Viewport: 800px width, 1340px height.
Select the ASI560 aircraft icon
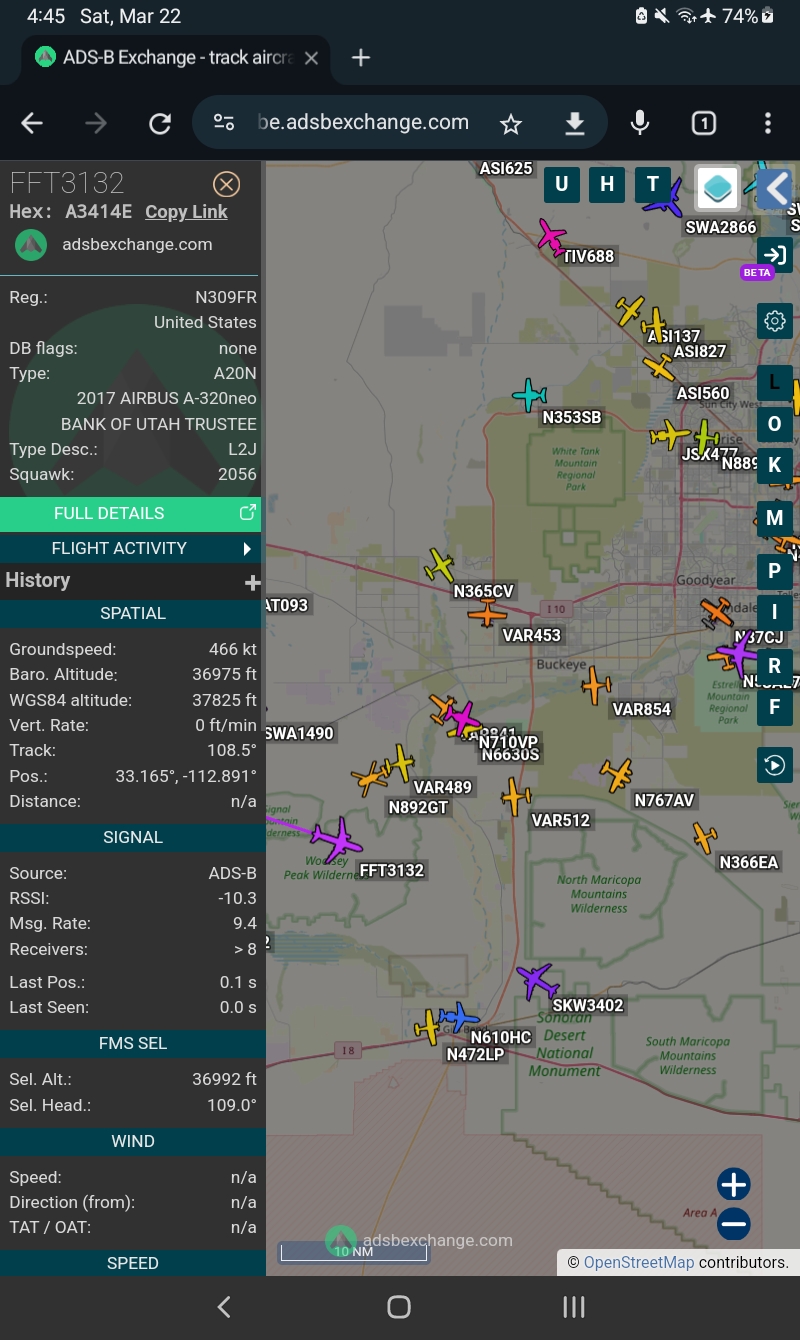pyautogui.click(x=659, y=367)
